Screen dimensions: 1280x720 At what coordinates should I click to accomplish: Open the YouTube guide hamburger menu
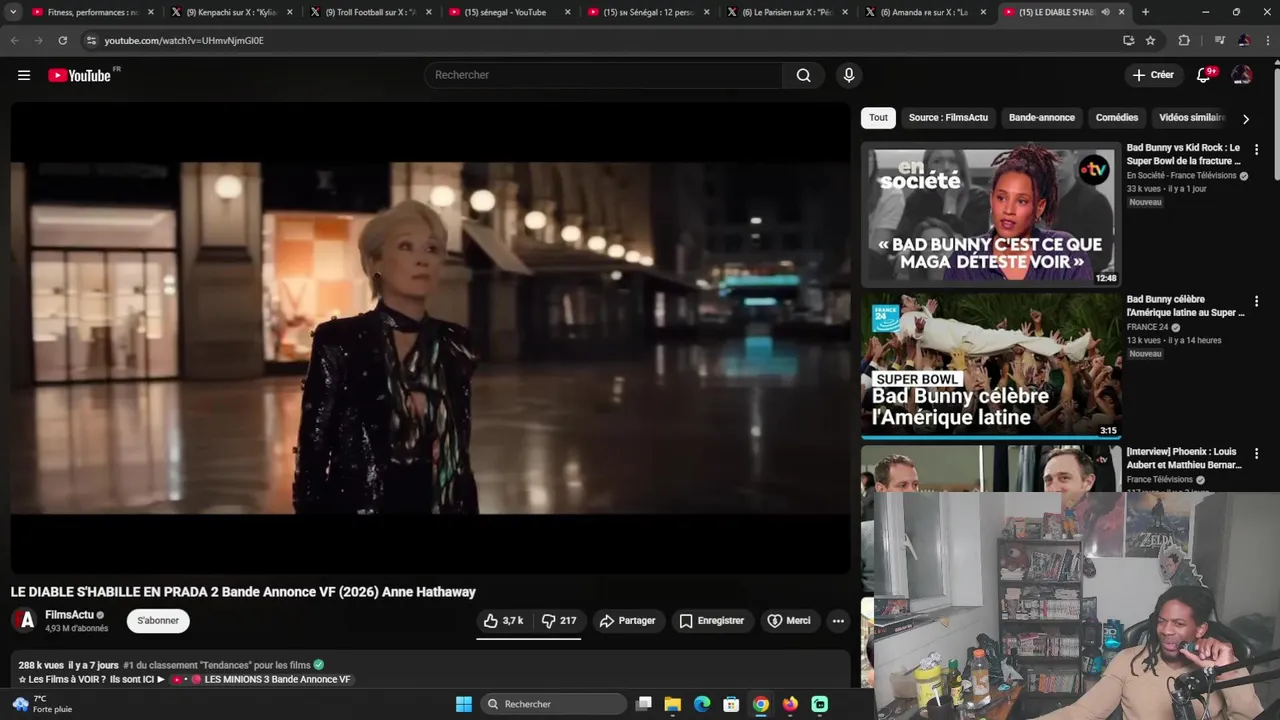[24, 75]
